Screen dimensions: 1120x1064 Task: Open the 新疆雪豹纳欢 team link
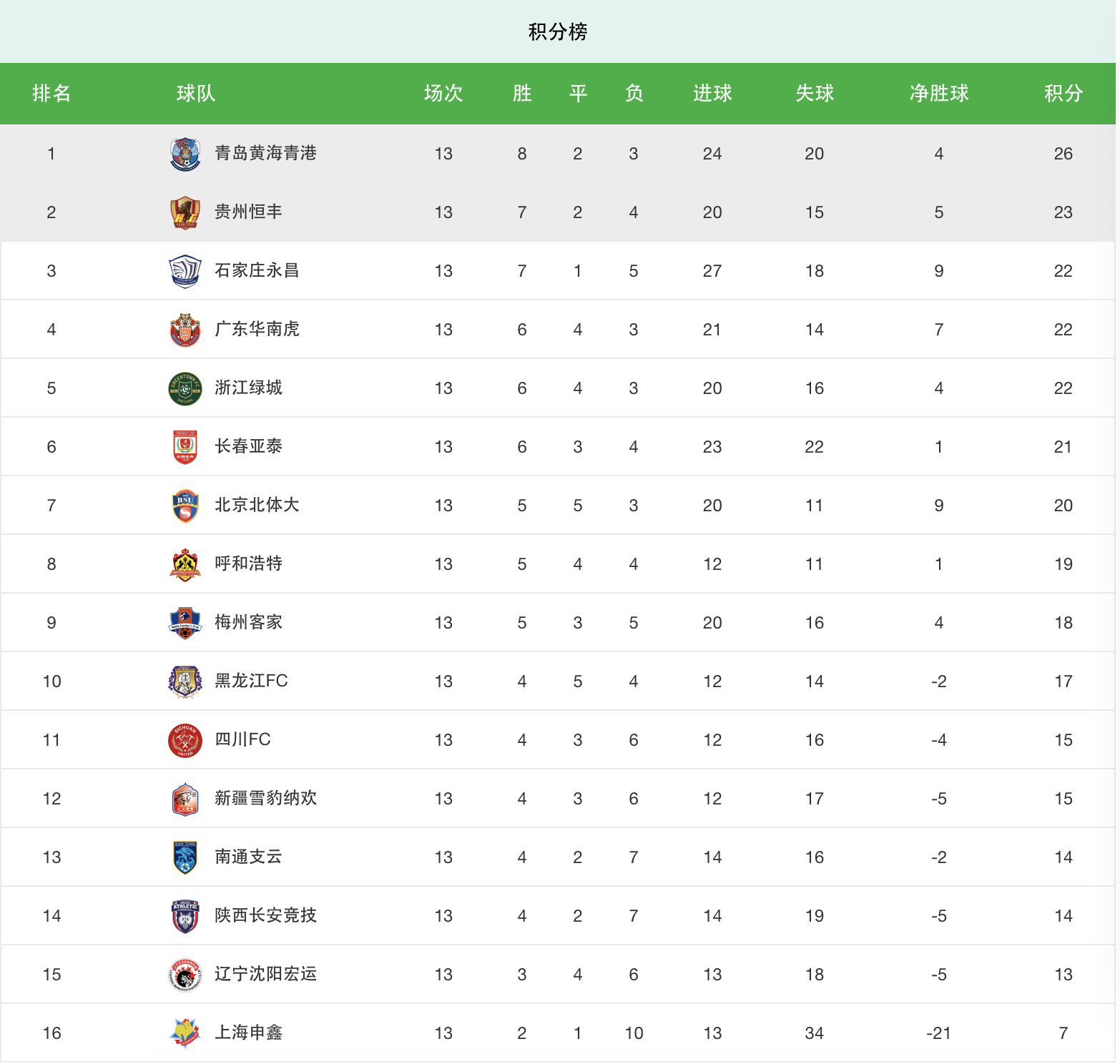[x=265, y=798]
